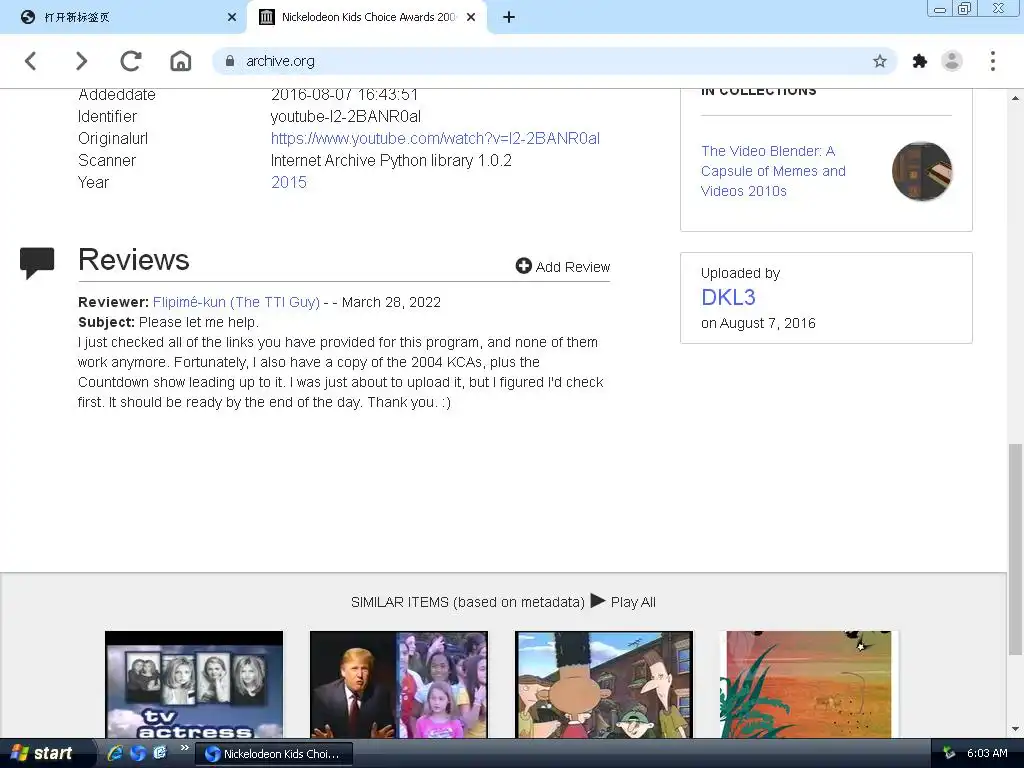This screenshot has width=1024, height=768.
Task: Play all similar items
Action: click(623, 601)
